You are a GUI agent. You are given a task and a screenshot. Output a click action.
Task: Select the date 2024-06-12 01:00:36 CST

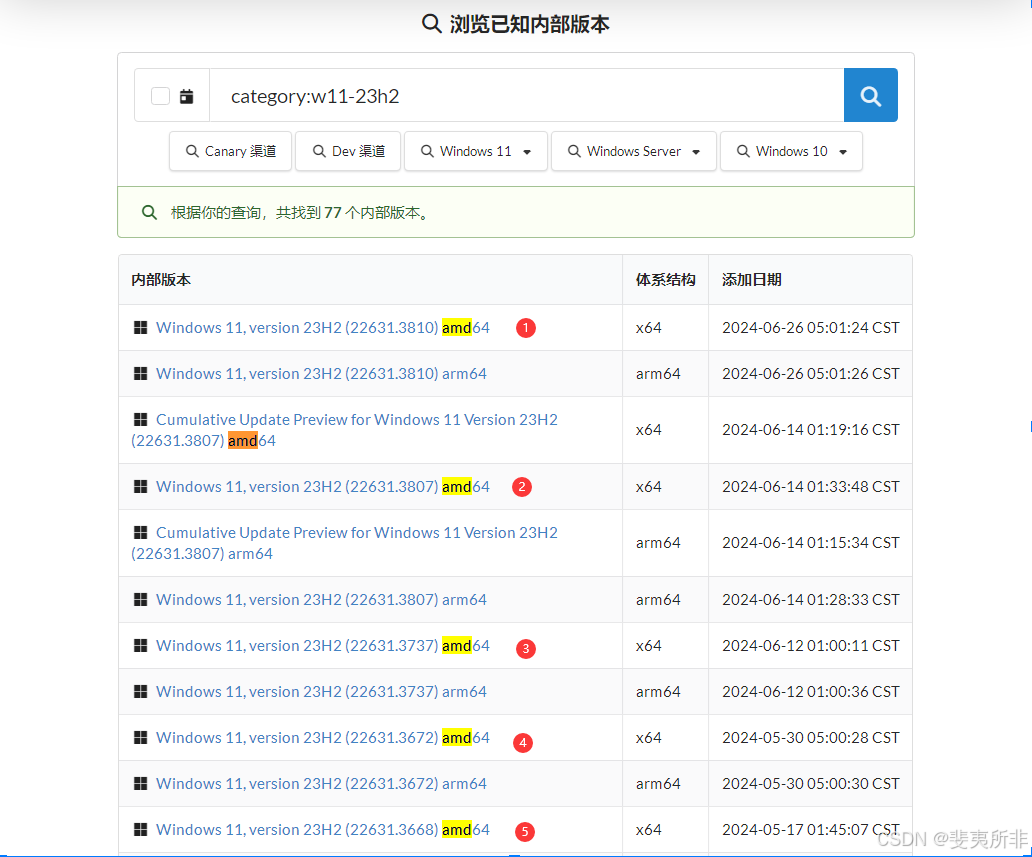tap(811, 692)
